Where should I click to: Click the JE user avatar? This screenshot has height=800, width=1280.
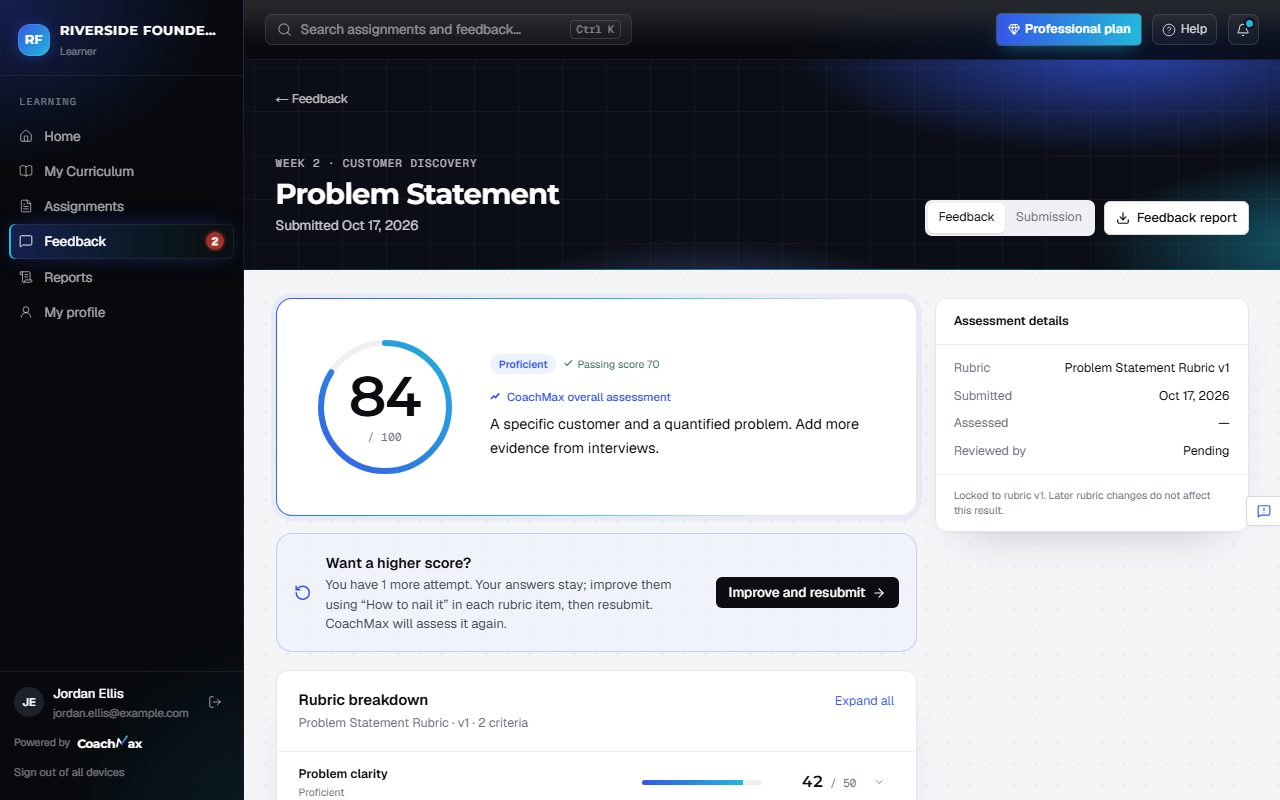click(29, 702)
